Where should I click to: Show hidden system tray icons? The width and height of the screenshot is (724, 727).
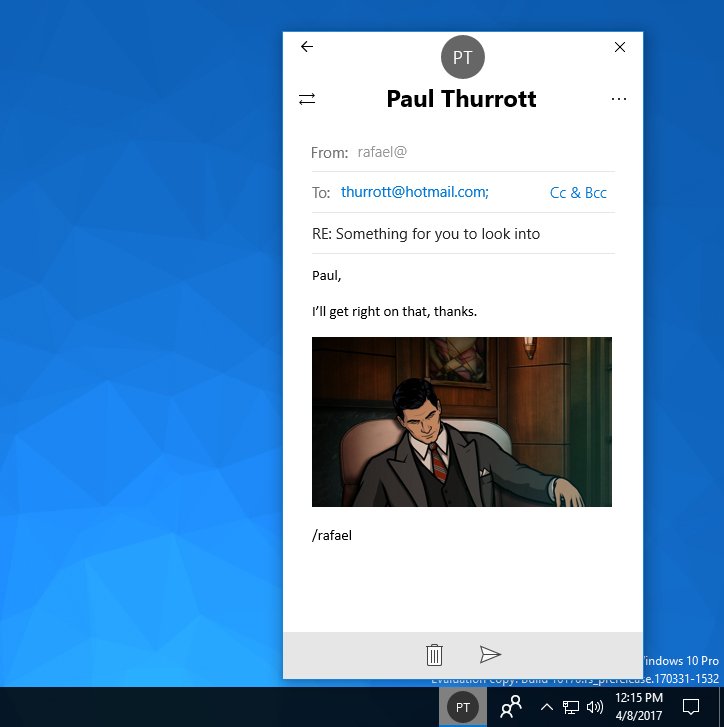point(546,707)
